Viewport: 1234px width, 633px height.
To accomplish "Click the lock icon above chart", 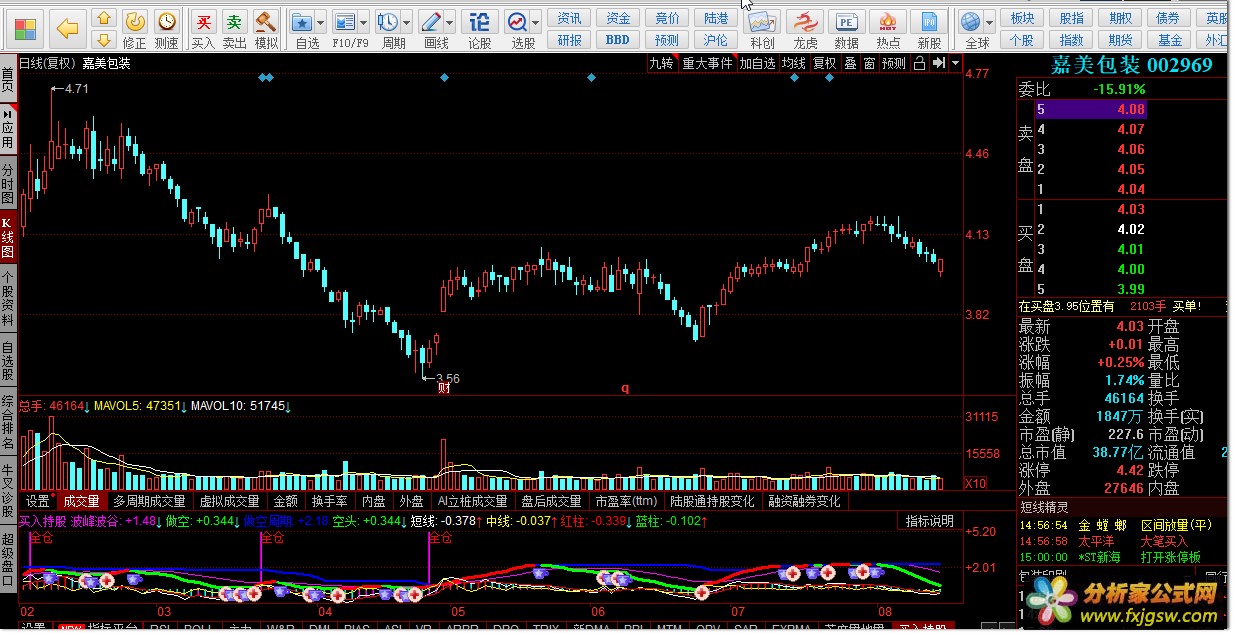I will point(919,63).
